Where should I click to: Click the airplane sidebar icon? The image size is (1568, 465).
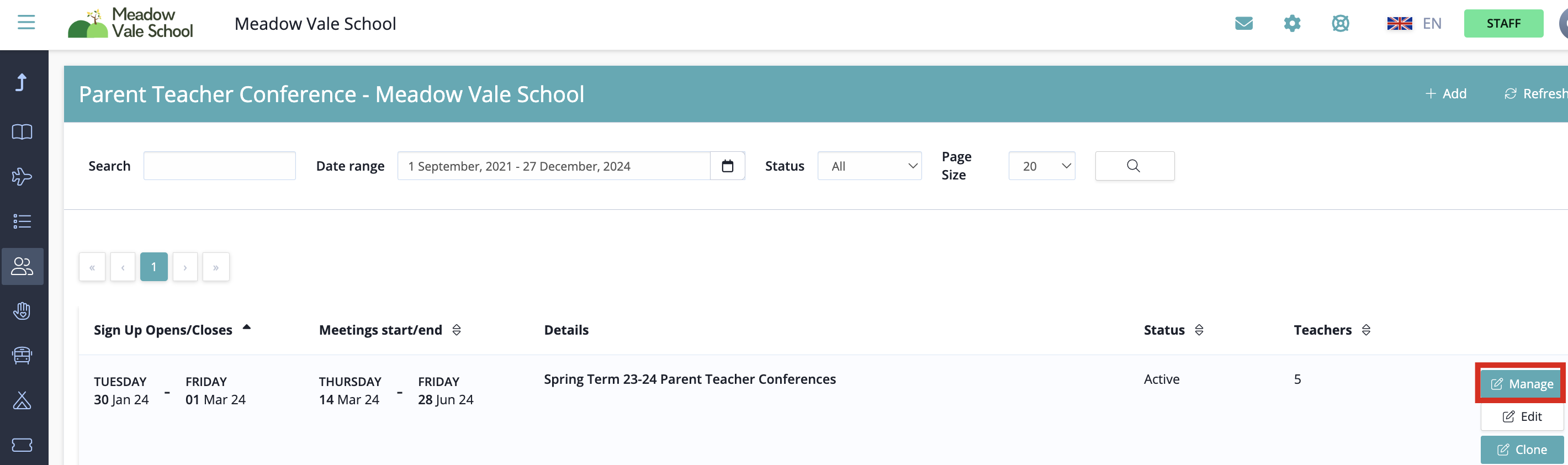23,177
